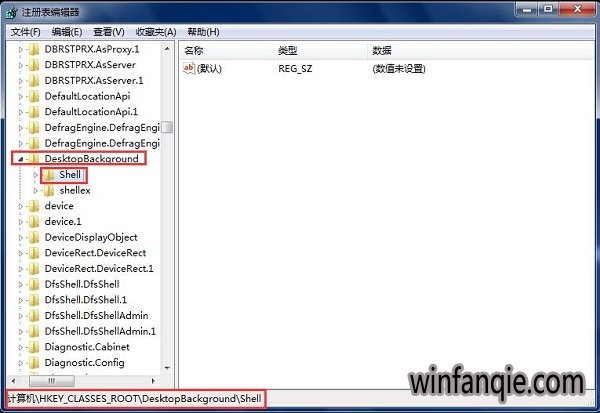The image size is (600, 413).
Task: Select the DeviceRect.DeviceRect key
Action: click(x=95, y=253)
